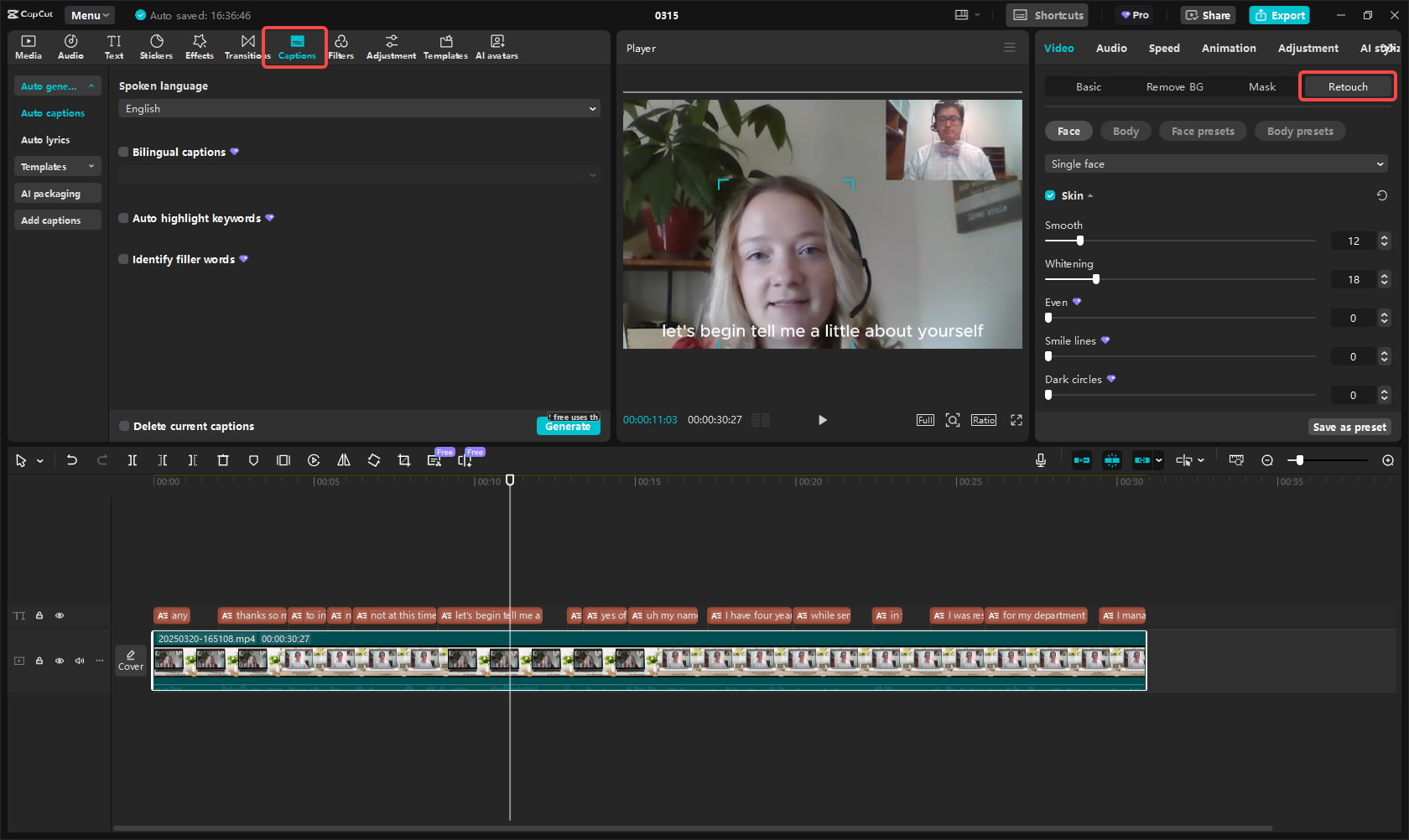Click Generate to create captions
Viewport: 1409px width, 840px height.
(568, 426)
